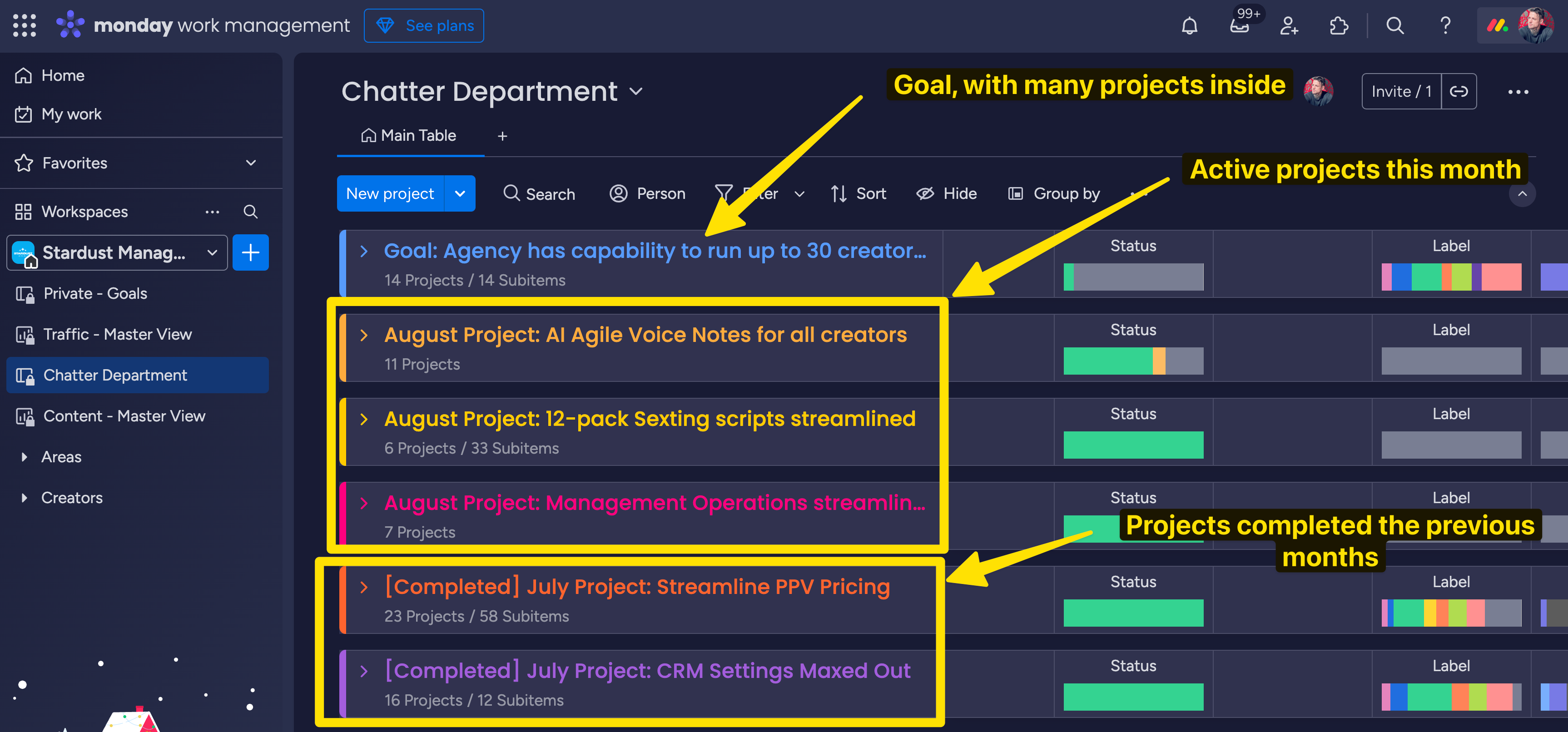The image size is (1568, 732).
Task: Open the notifications bell
Action: (1189, 25)
